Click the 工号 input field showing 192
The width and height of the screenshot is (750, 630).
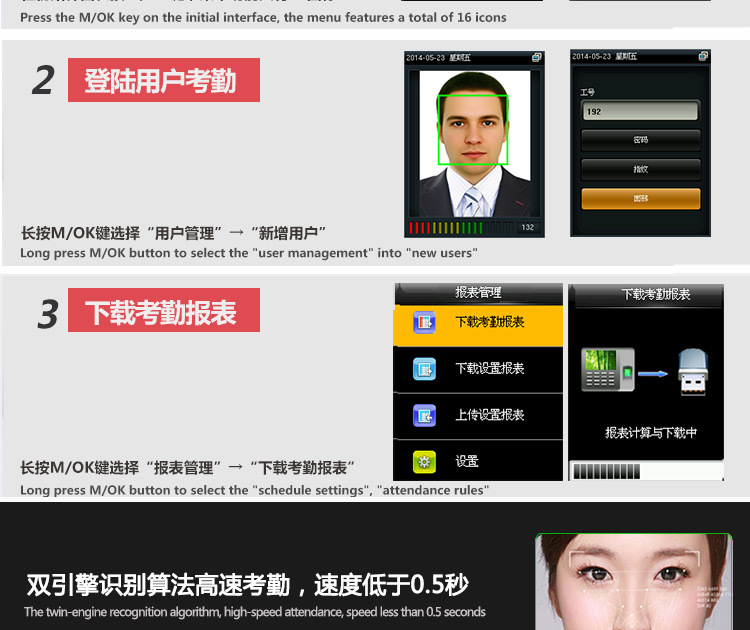[640, 111]
